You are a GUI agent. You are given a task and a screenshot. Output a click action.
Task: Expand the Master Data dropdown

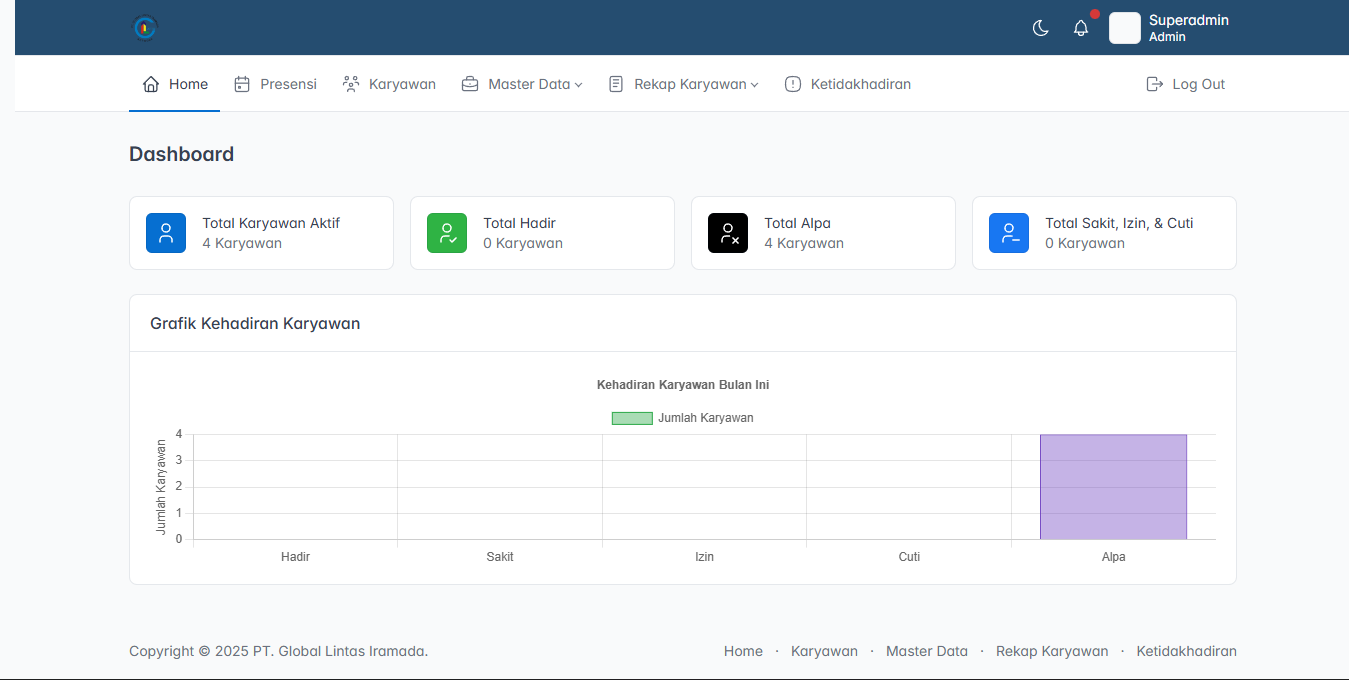click(x=522, y=84)
